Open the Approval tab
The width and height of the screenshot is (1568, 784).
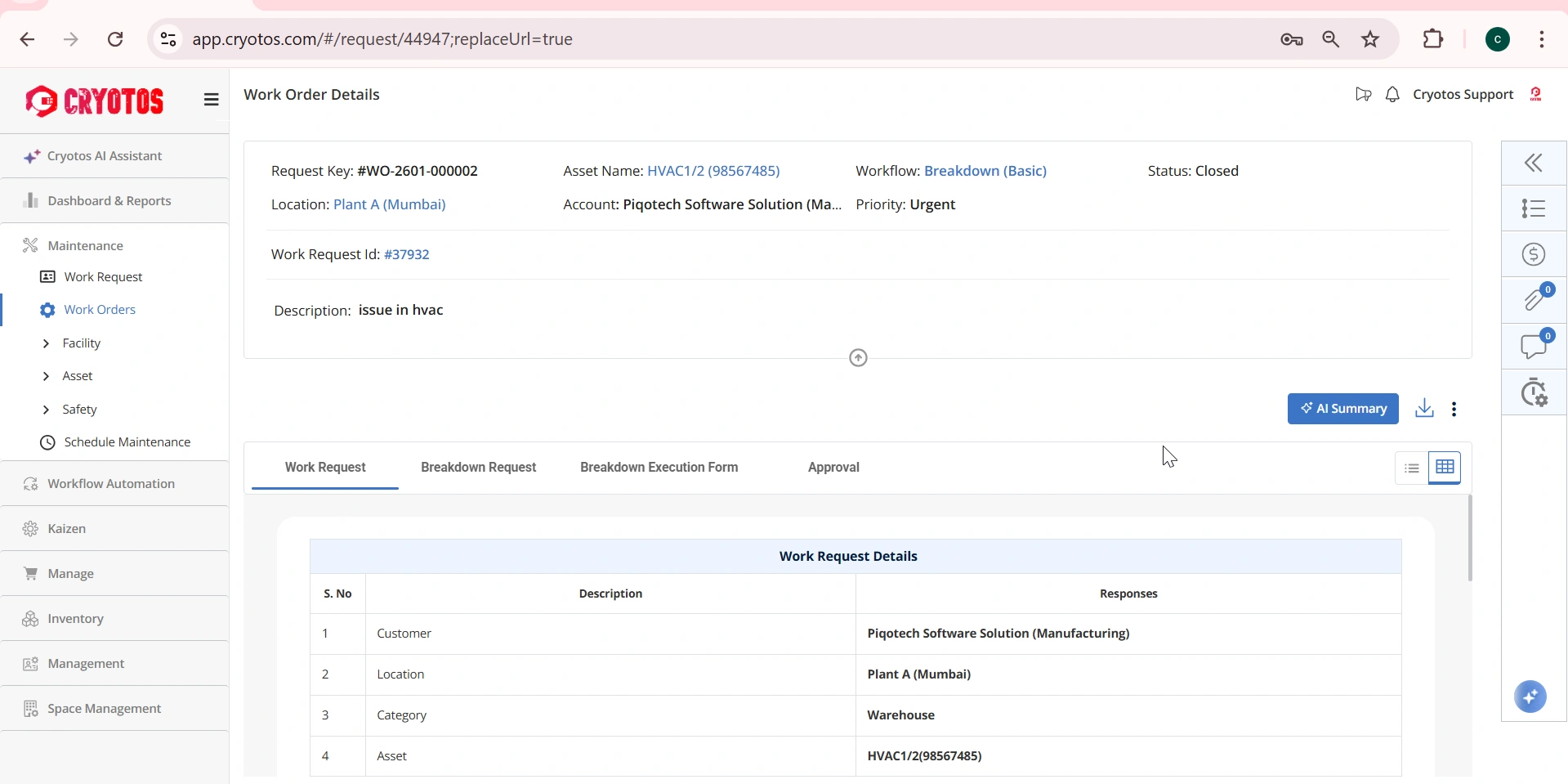tap(833, 468)
